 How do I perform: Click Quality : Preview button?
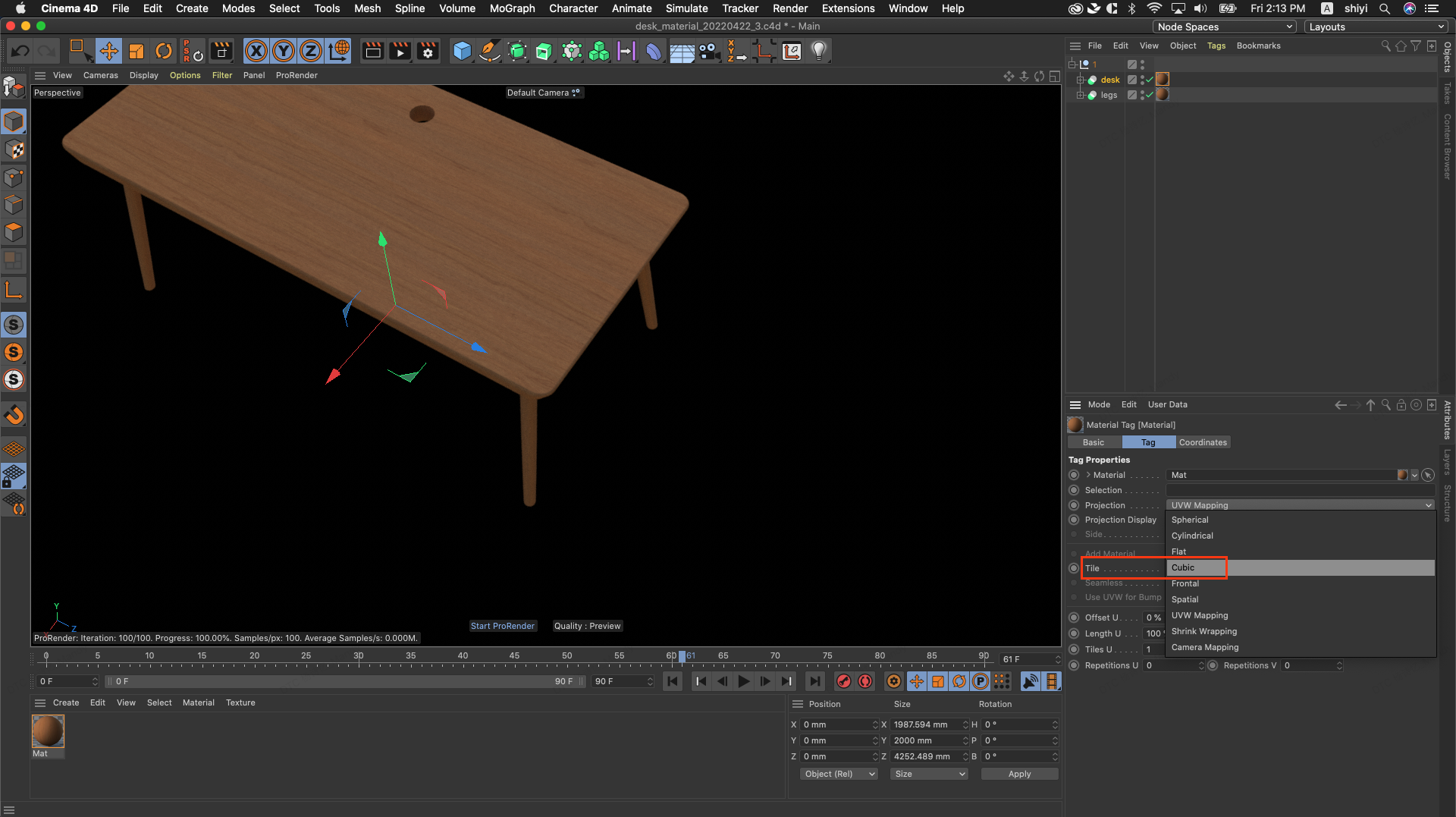pos(587,626)
